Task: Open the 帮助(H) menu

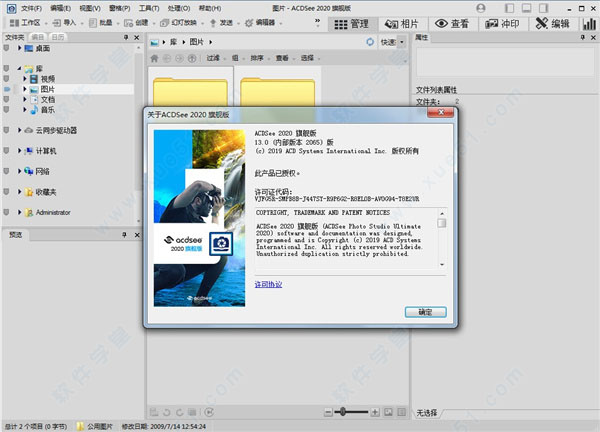Action: point(210,8)
